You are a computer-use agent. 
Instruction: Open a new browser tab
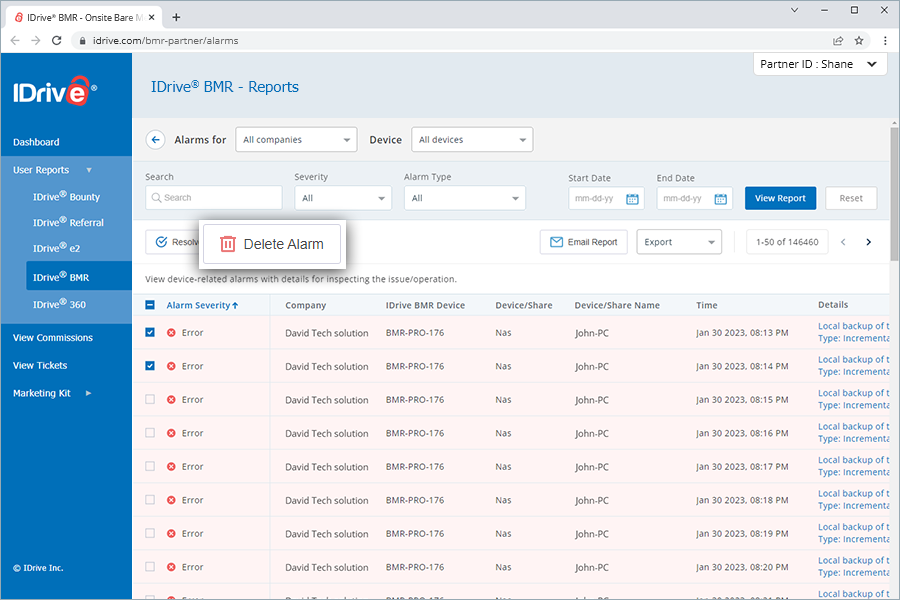(176, 17)
